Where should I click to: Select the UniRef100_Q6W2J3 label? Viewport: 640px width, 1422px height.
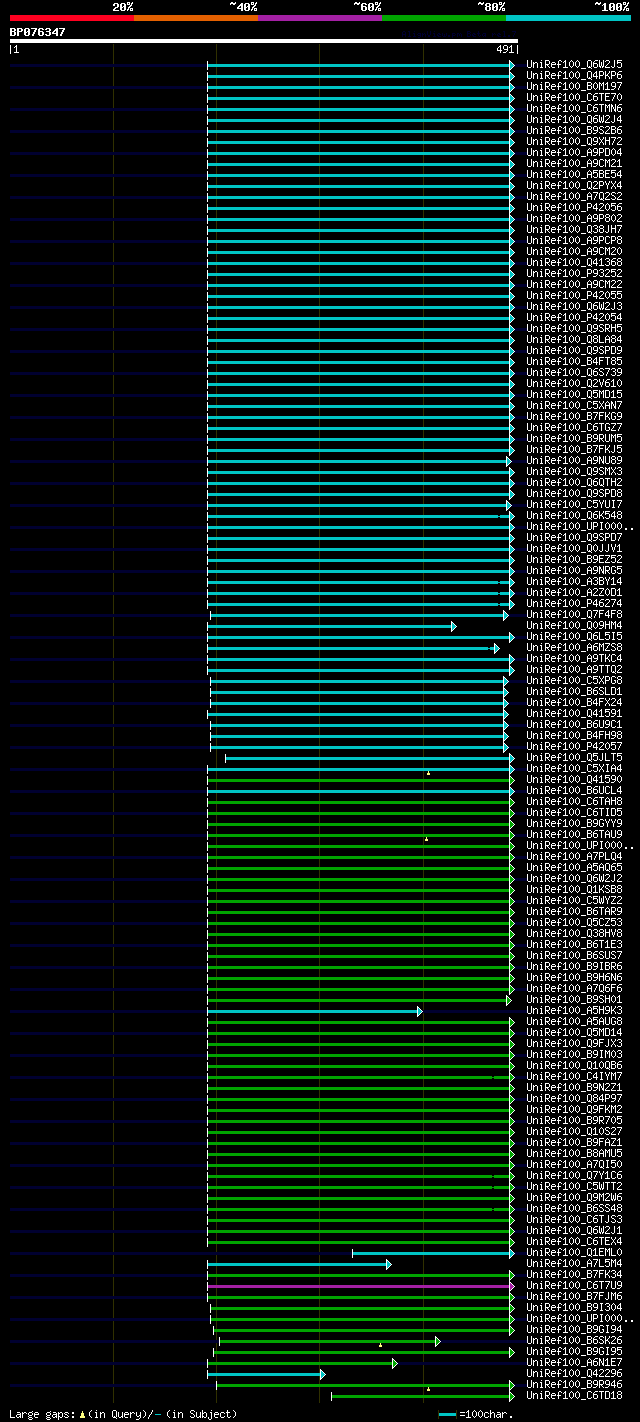point(574,306)
